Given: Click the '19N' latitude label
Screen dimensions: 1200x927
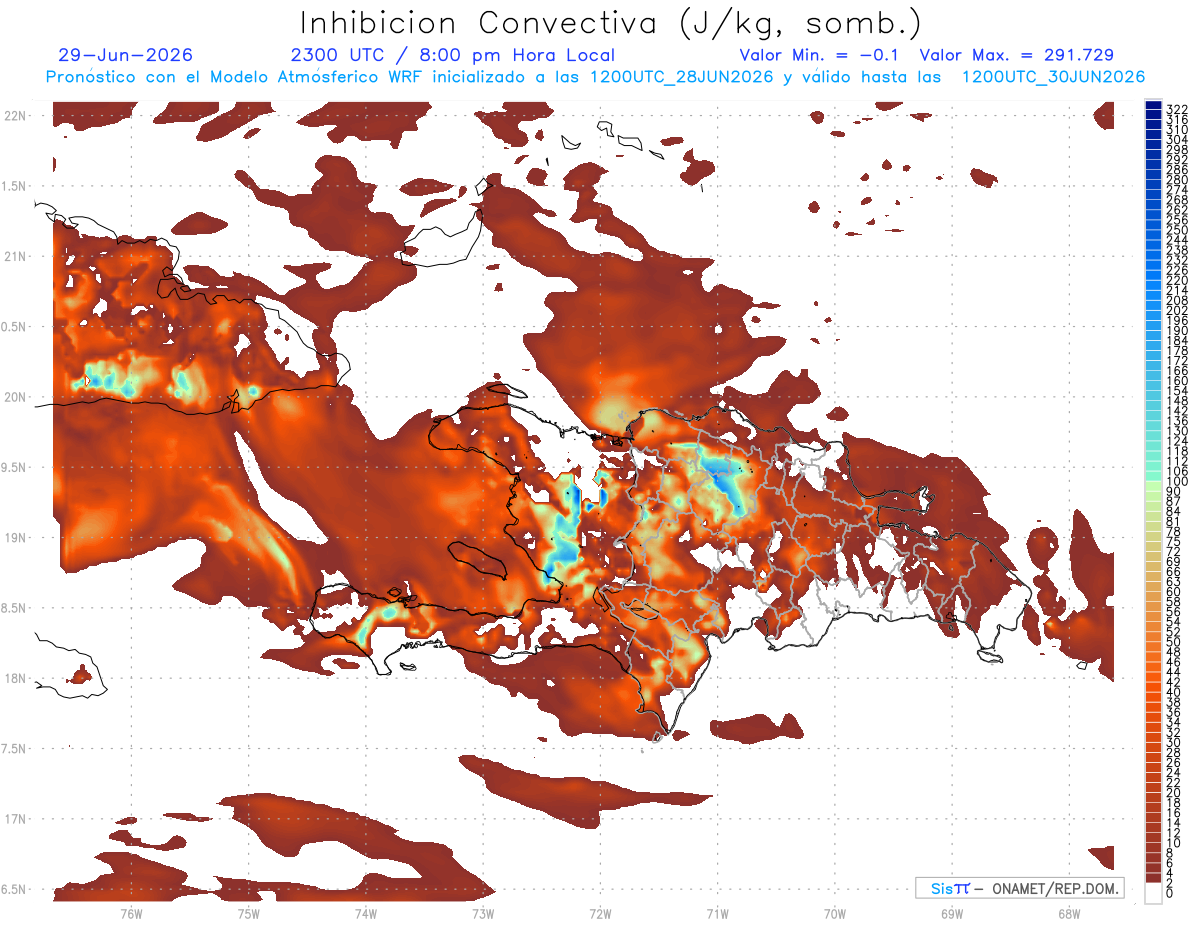Looking at the screenshot, I should point(16,537).
